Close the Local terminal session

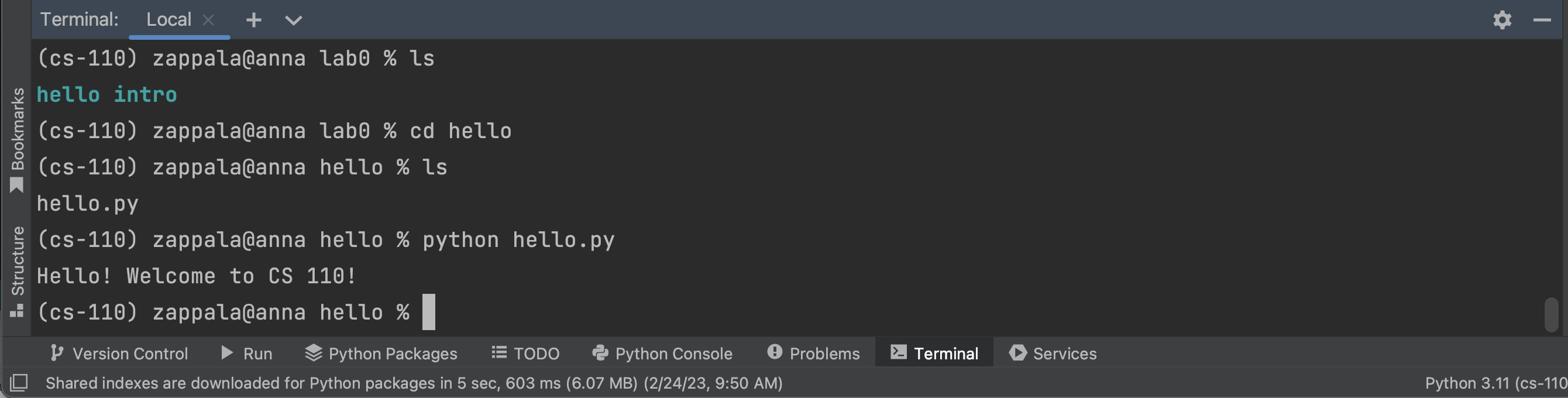pos(208,19)
